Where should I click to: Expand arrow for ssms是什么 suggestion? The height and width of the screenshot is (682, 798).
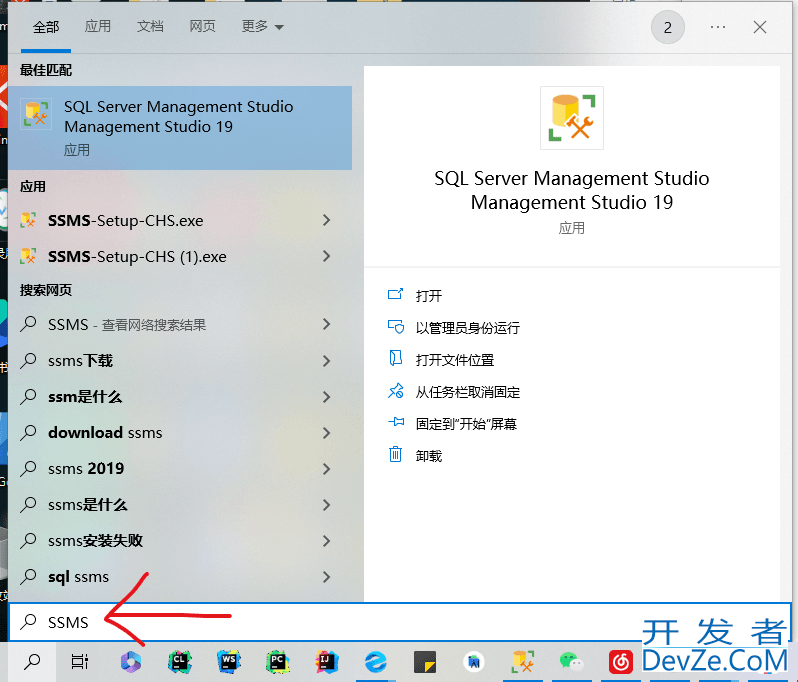326,505
